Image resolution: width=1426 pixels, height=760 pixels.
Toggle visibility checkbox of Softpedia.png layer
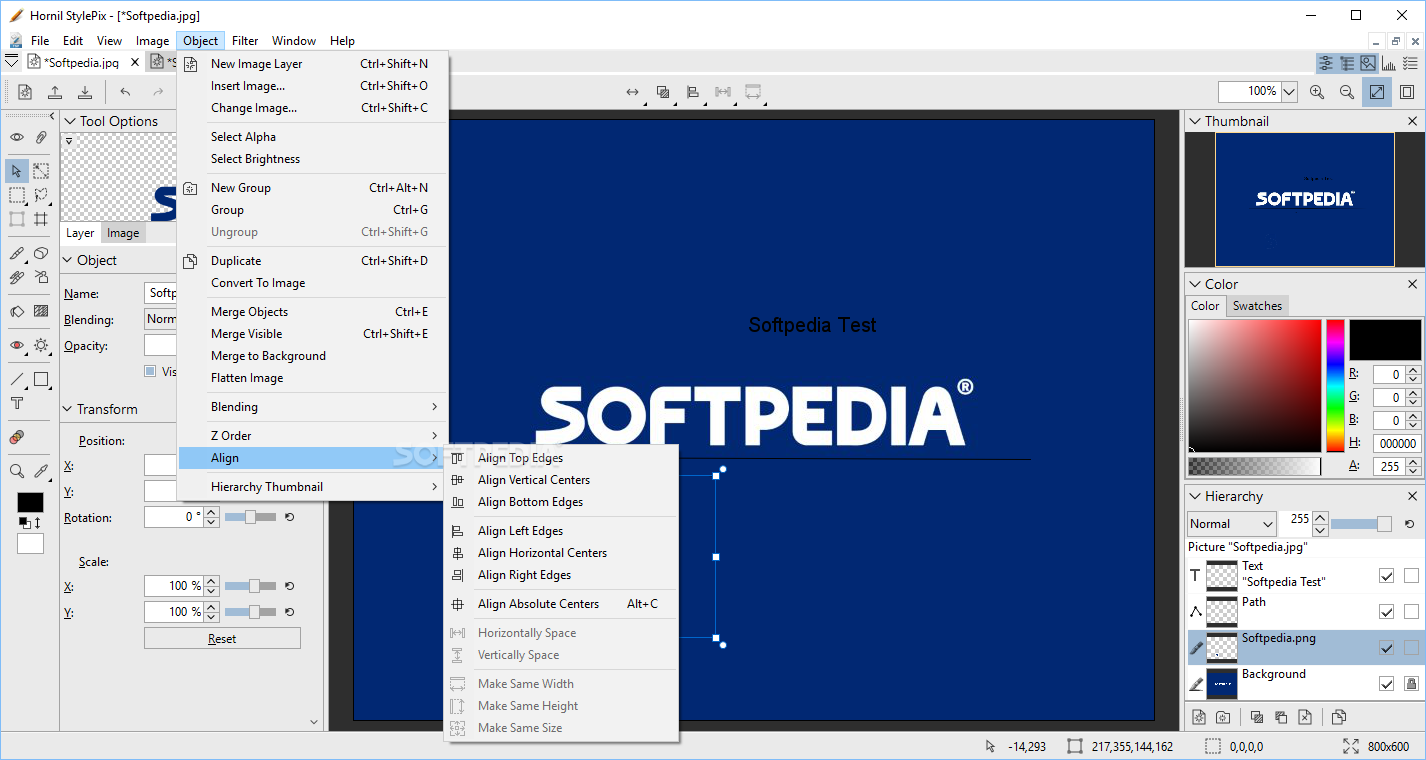1386,647
